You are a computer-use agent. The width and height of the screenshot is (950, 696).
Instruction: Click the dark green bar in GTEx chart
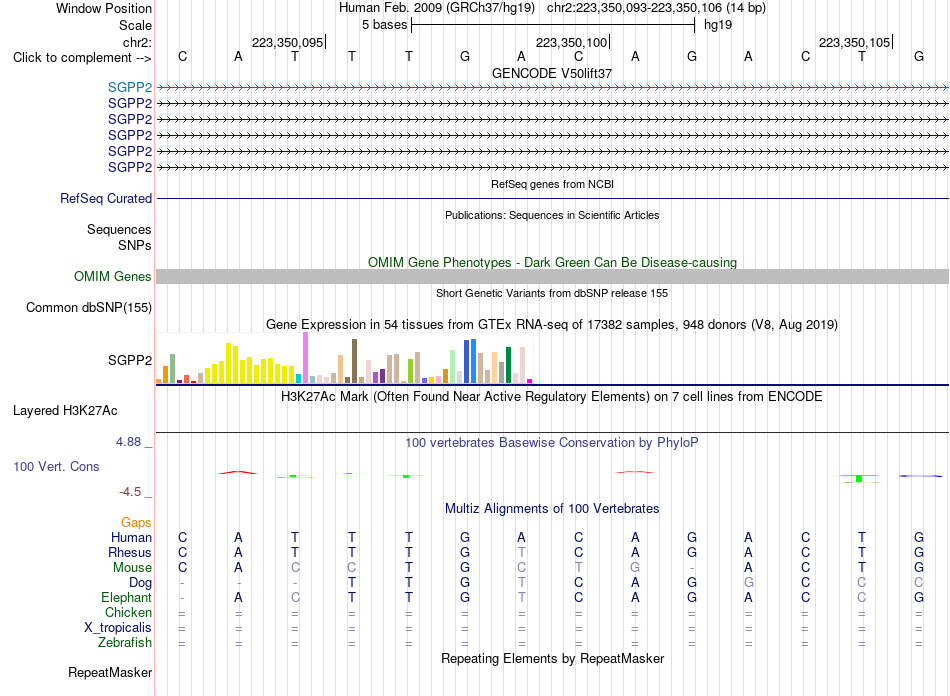508,365
